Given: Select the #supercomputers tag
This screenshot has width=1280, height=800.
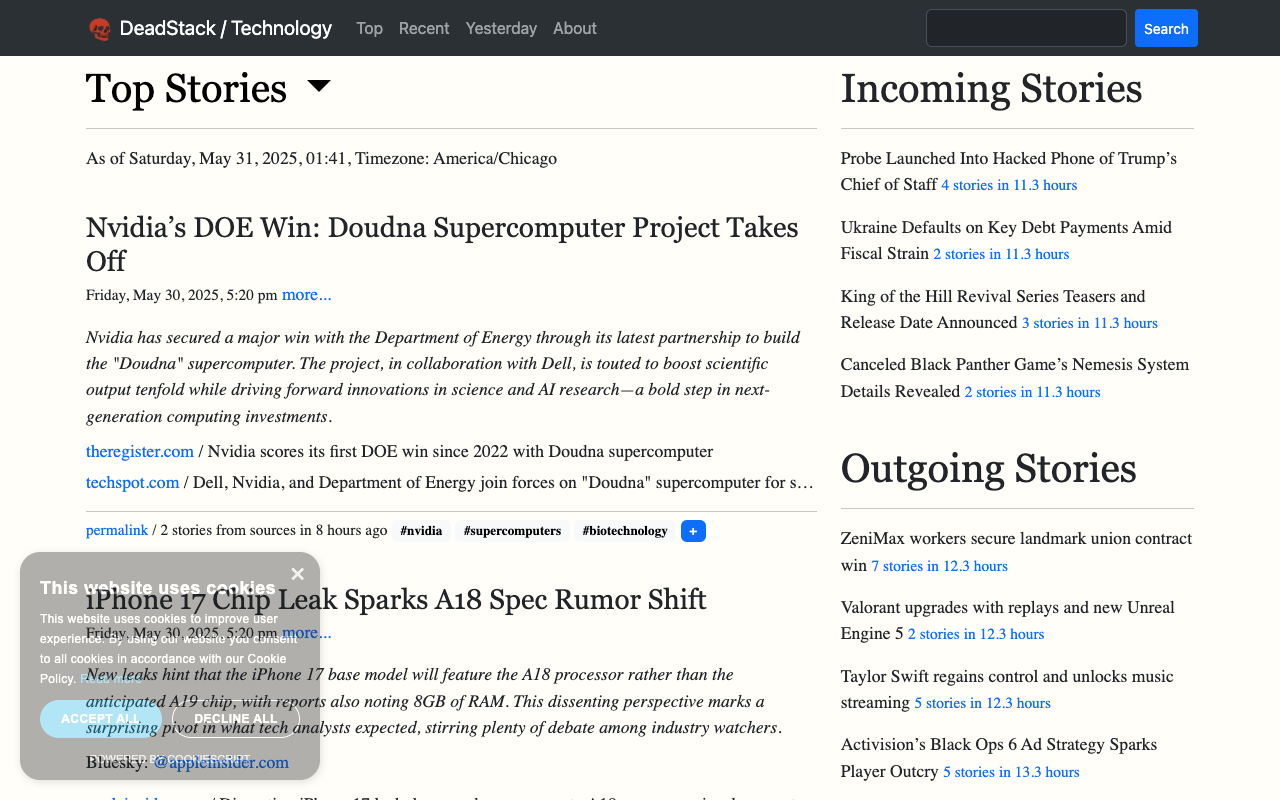Looking at the screenshot, I should pos(512,531).
